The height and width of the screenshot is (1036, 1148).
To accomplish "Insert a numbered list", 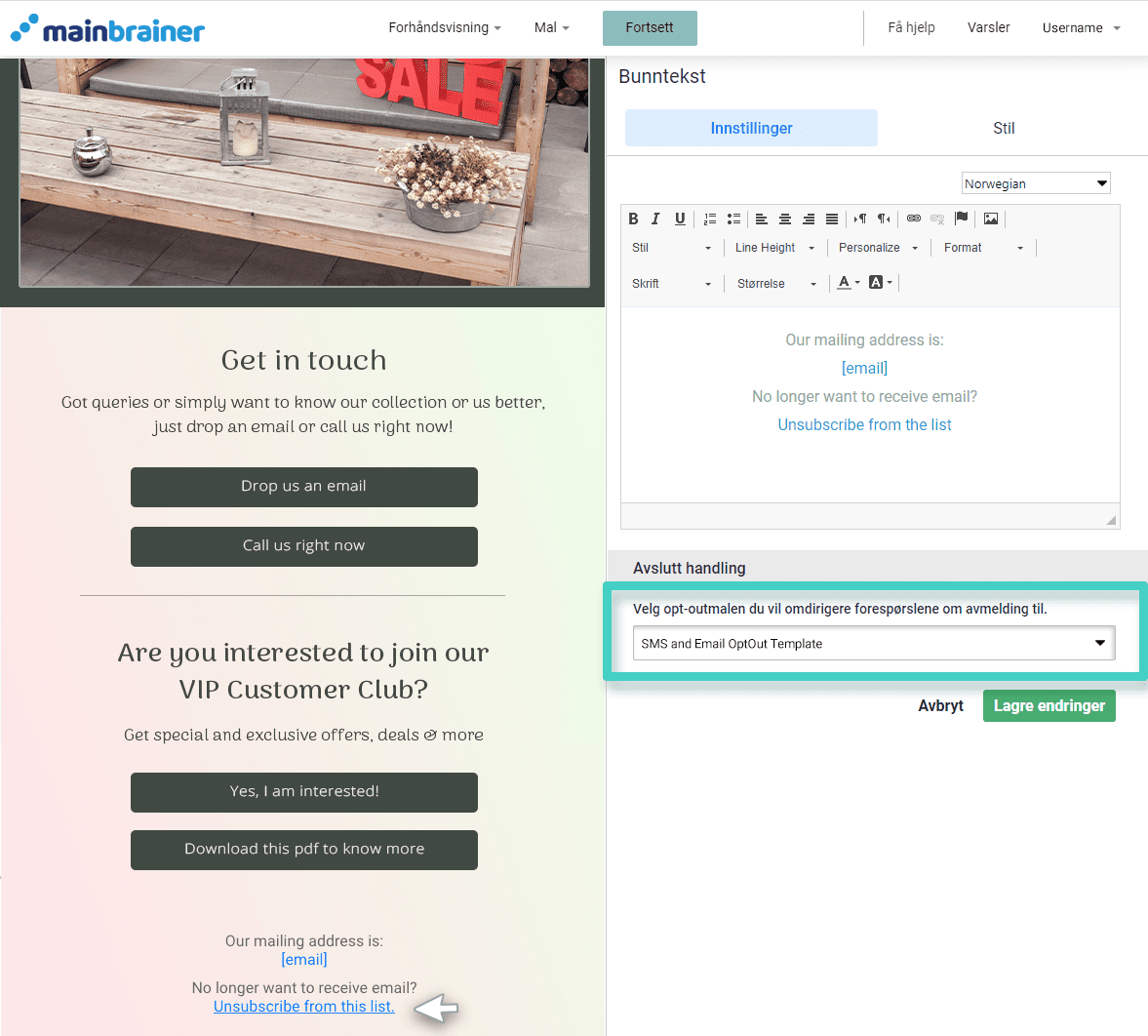I will (710, 219).
